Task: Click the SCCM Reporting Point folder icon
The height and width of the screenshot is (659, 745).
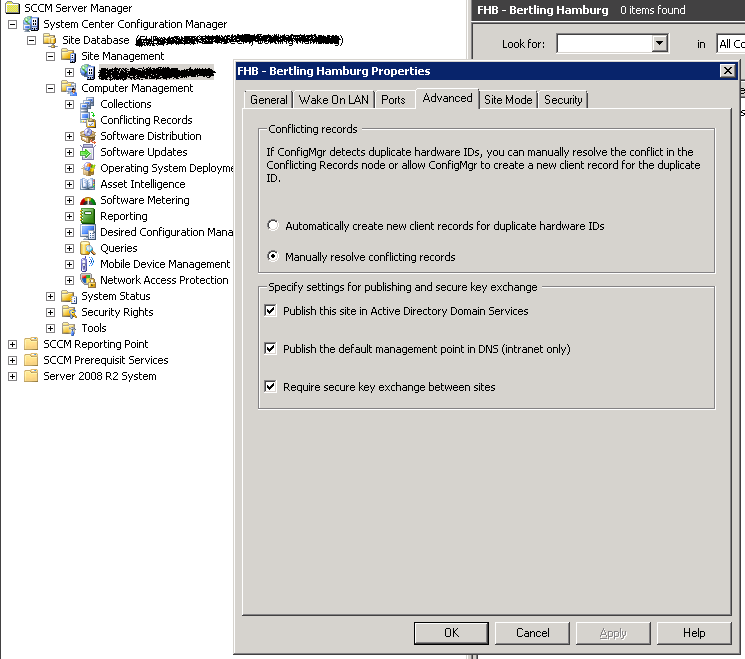Action: point(31,344)
